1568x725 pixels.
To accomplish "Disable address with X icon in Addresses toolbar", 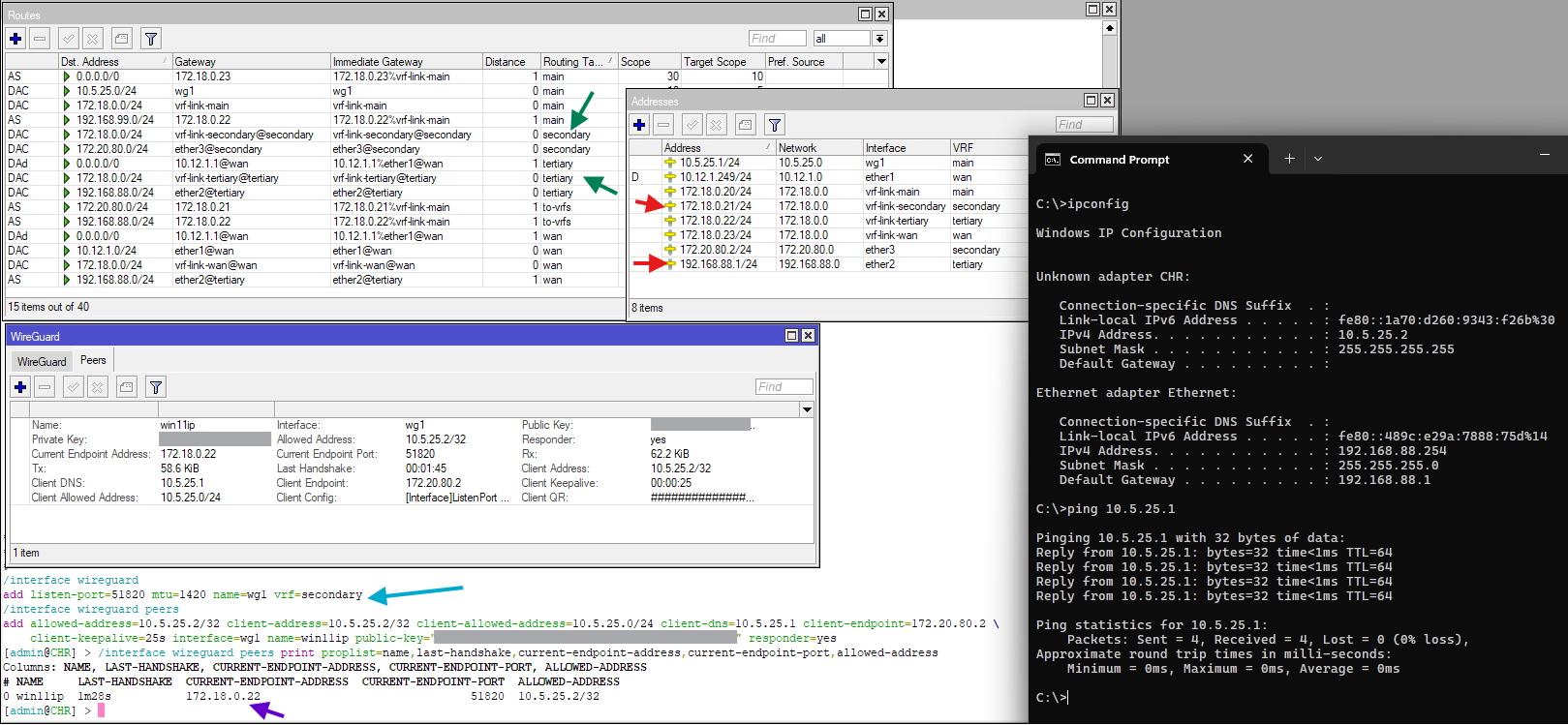I will tap(716, 125).
